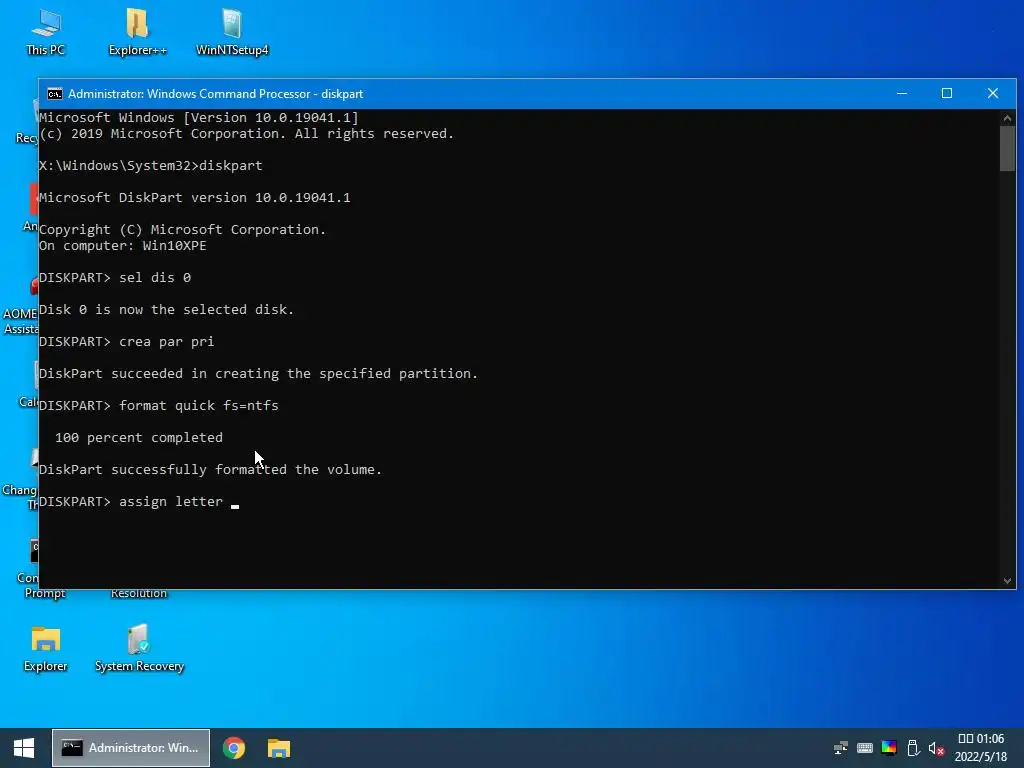Unmute the volume tray icon
The height and width of the screenshot is (768, 1024).
point(936,748)
